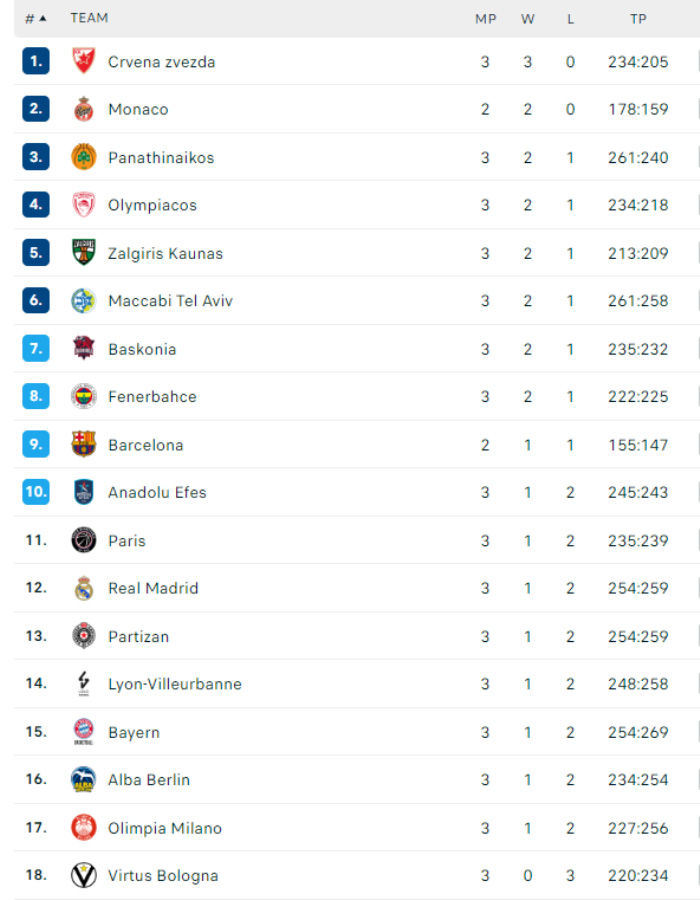Click the Panathinaikos green clover logo

click(x=84, y=157)
